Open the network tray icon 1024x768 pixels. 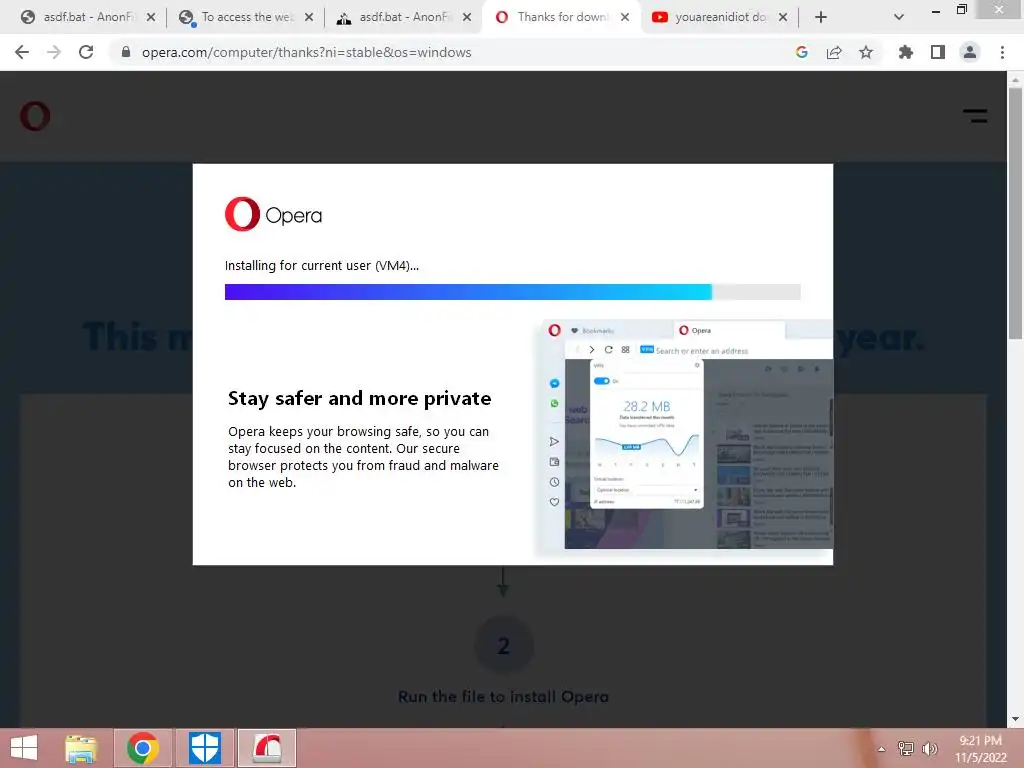[x=905, y=749]
